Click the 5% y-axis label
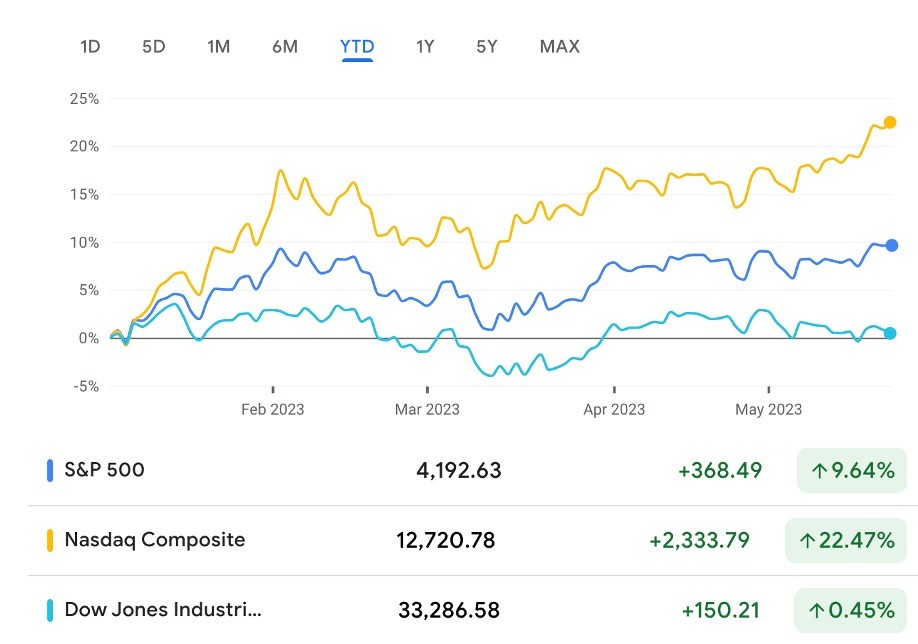The width and height of the screenshot is (918, 644). (x=88, y=290)
